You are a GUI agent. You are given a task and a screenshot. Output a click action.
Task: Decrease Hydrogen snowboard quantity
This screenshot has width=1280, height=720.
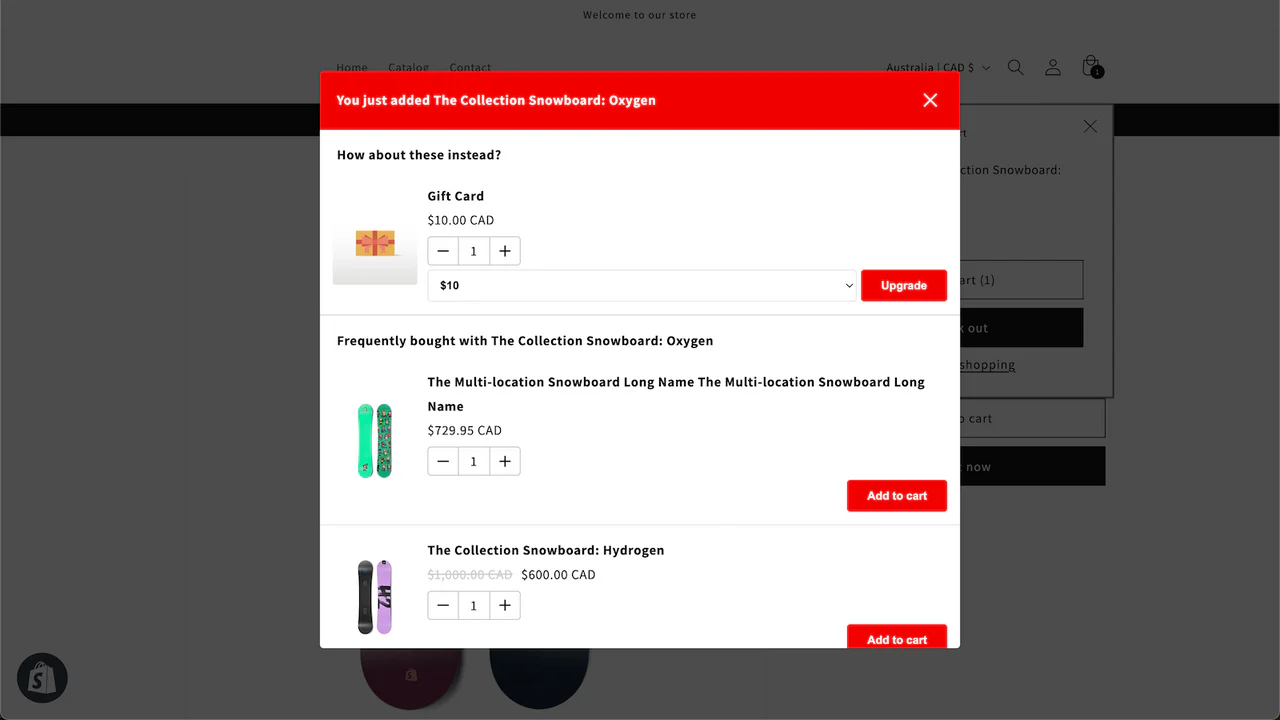pos(443,605)
